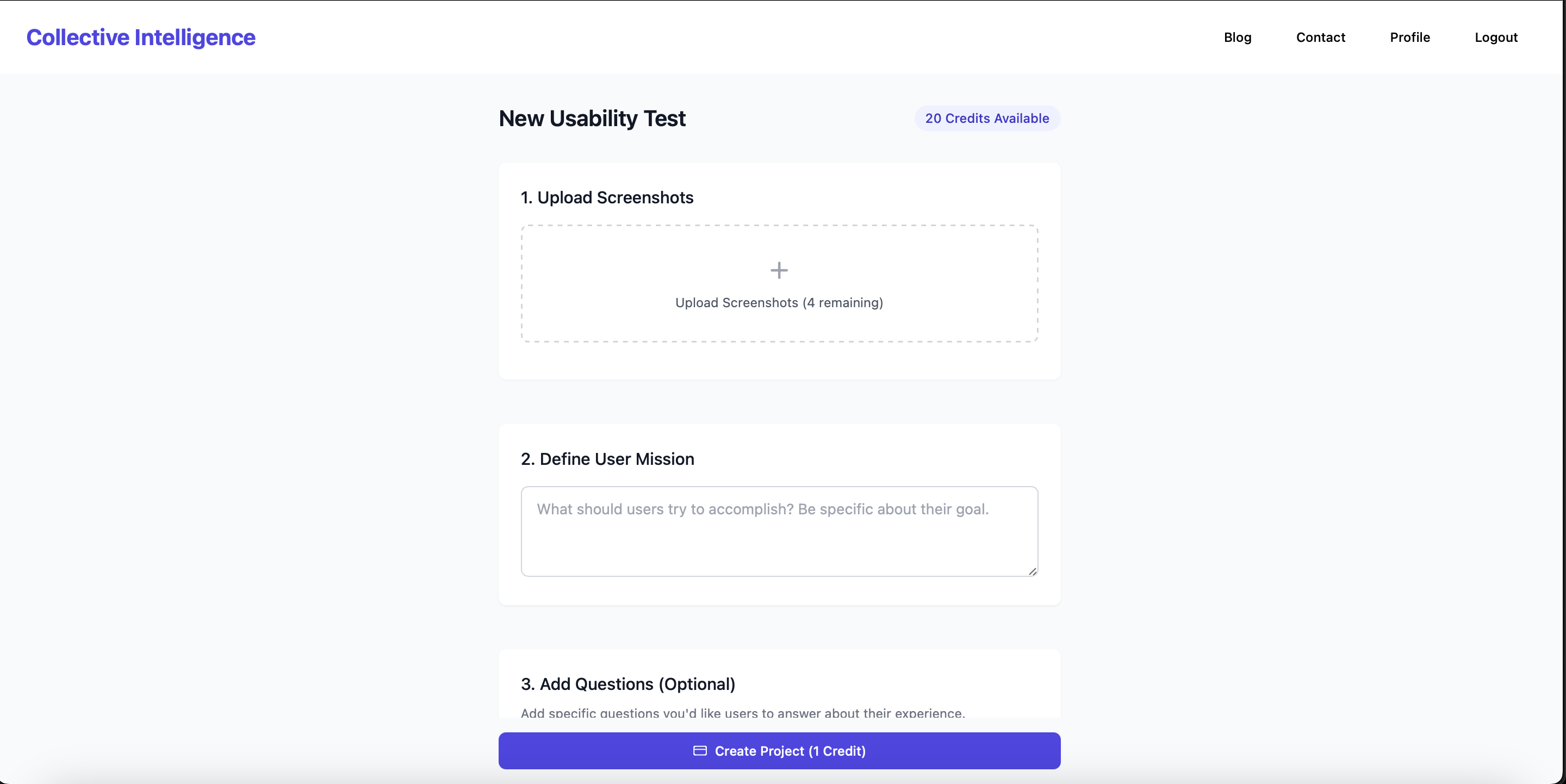Focus the user mission text area

(779, 531)
